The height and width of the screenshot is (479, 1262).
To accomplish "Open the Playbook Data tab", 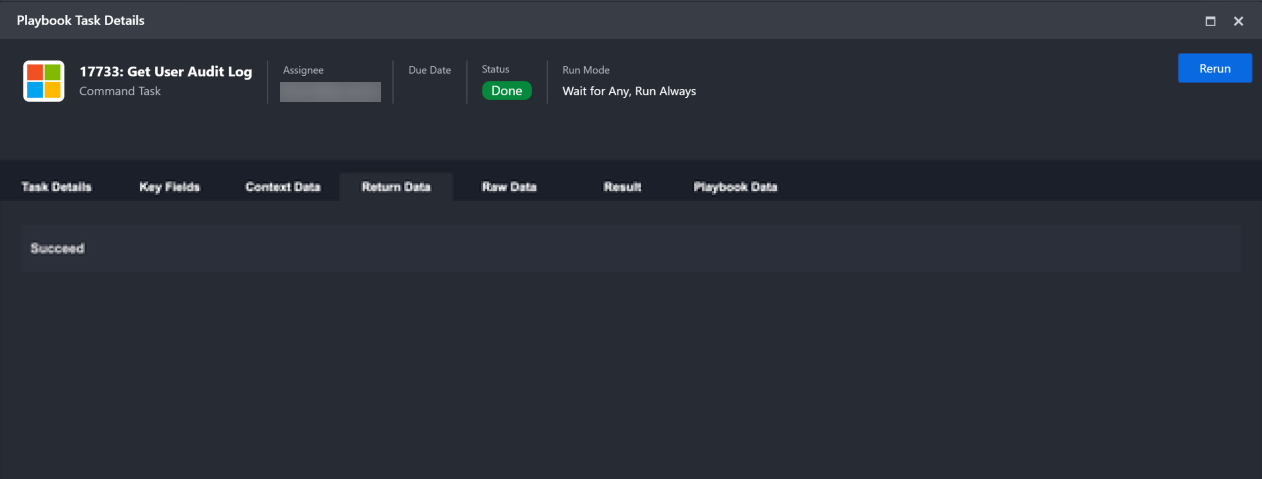I will click(x=735, y=187).
